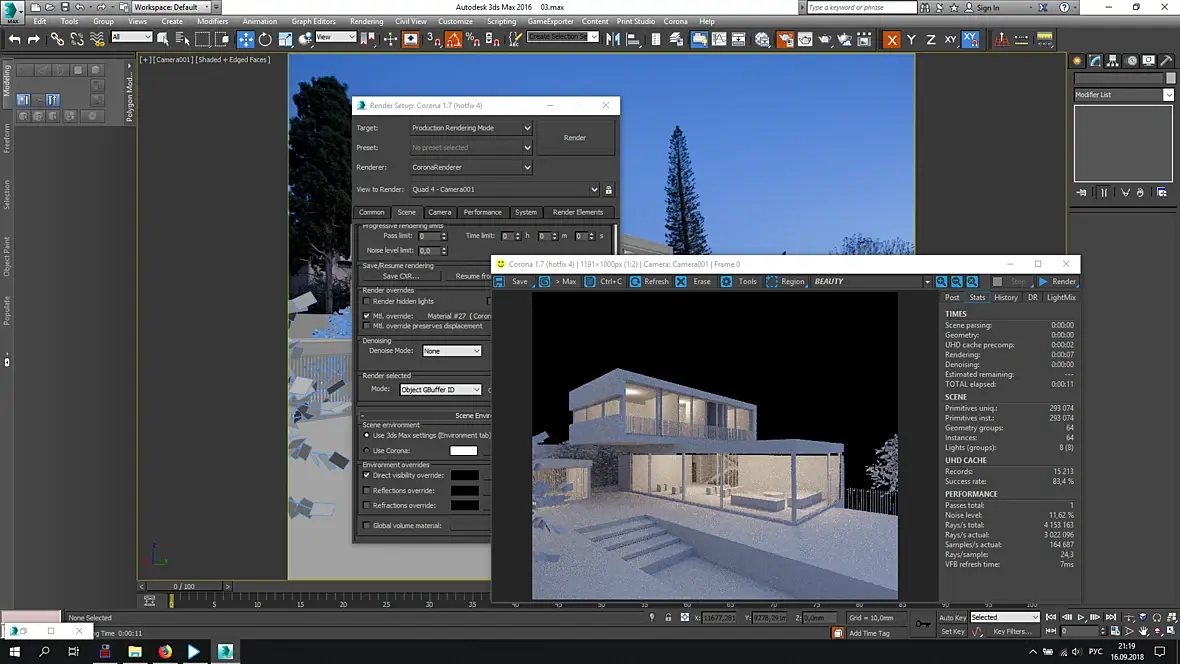
Task: Toggle the Angle Snap icon
Action: (x=453, y=40)
